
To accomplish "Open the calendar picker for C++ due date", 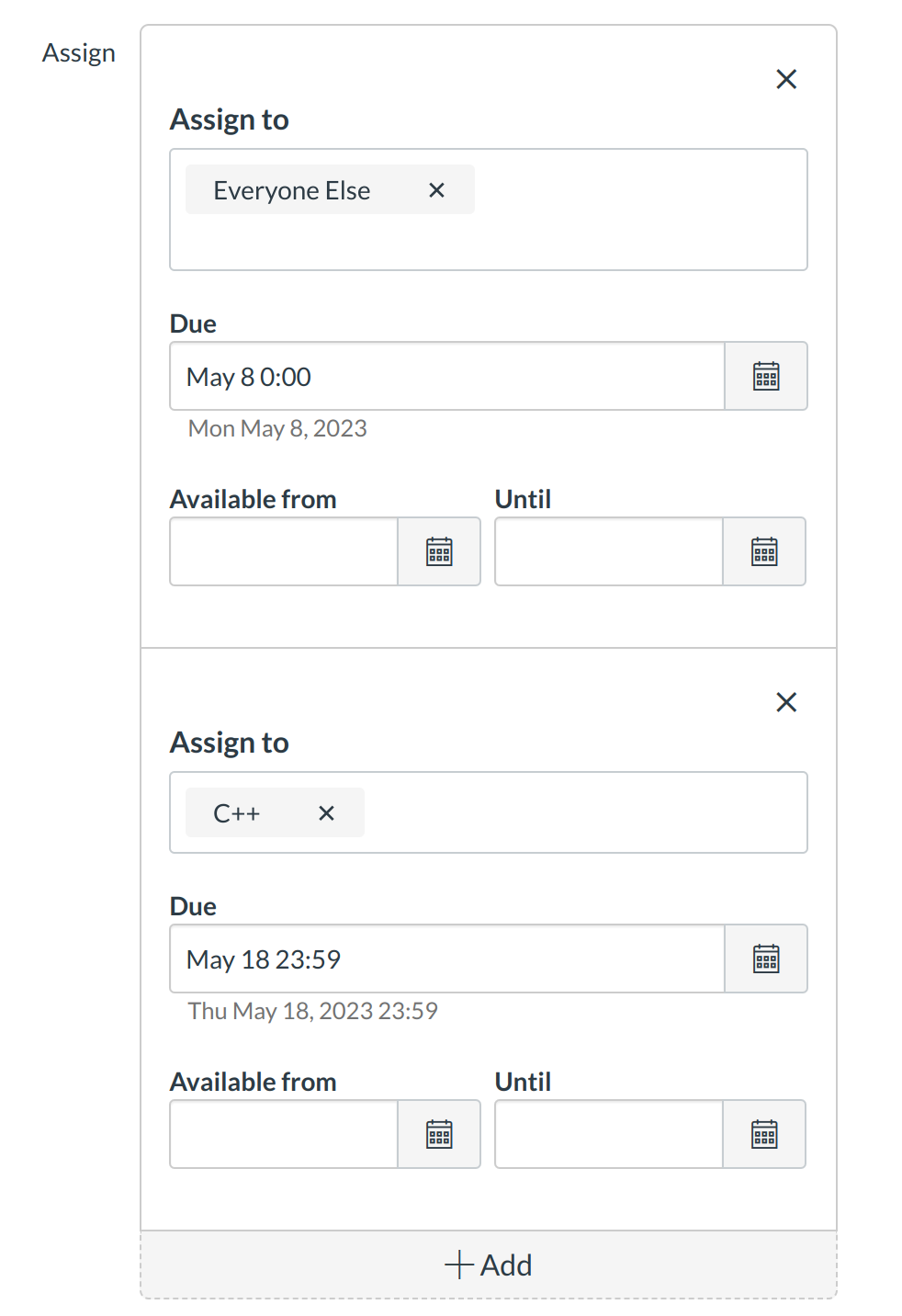I will click(766, 959).
